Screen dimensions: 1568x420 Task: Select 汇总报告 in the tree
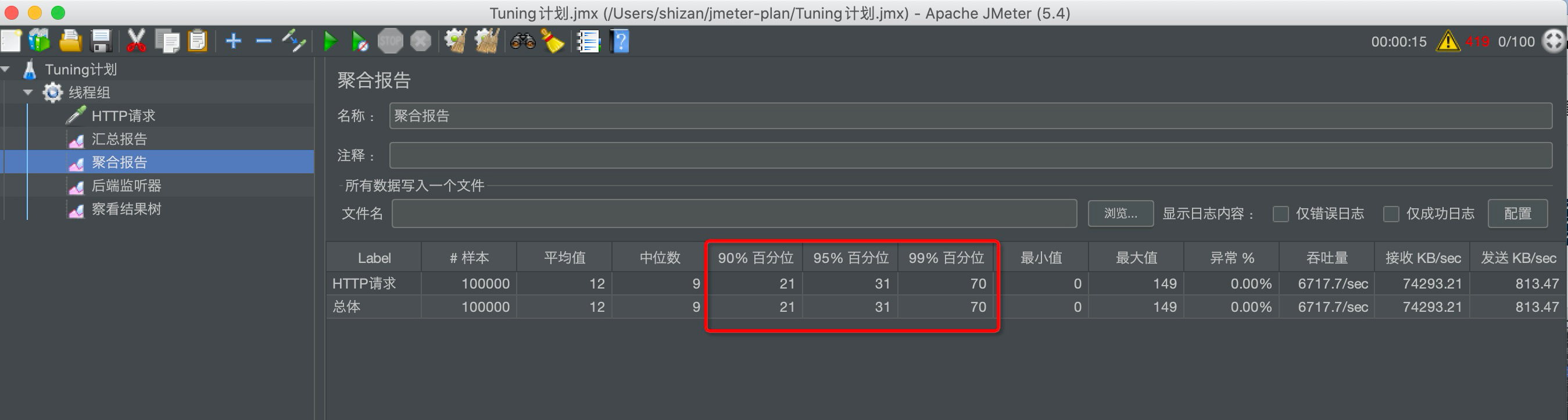click(x=119, y=139)
